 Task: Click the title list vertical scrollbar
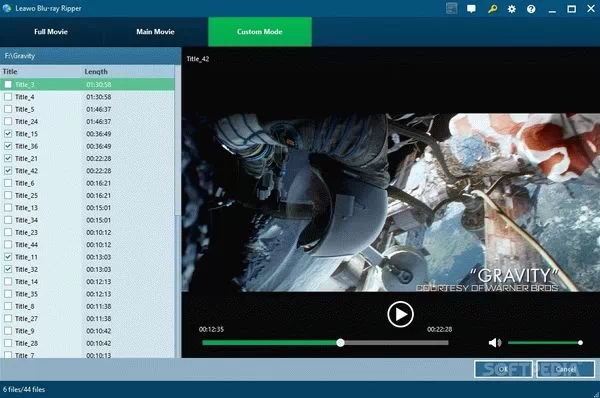coord(178,211)
